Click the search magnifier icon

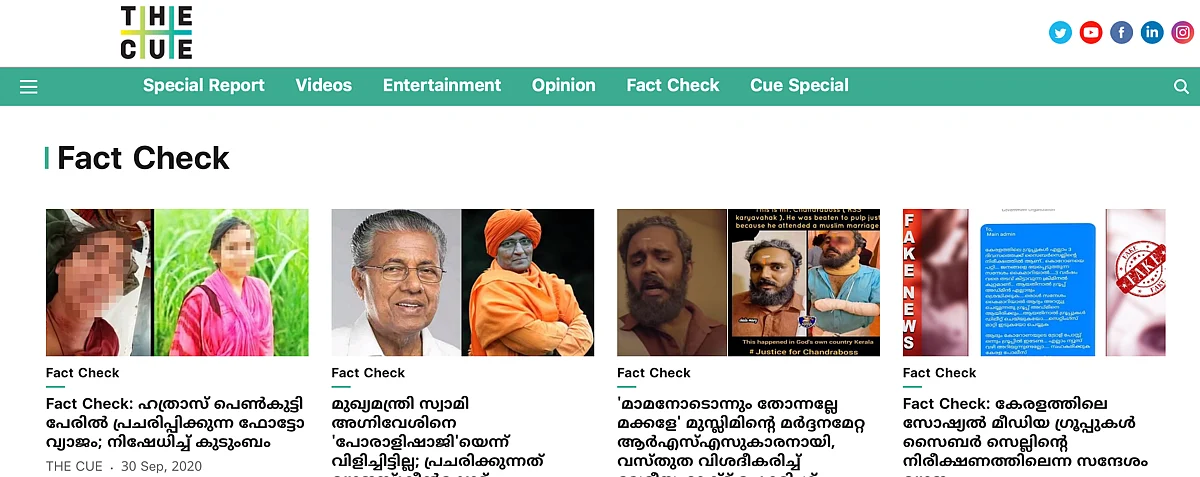1181,87
